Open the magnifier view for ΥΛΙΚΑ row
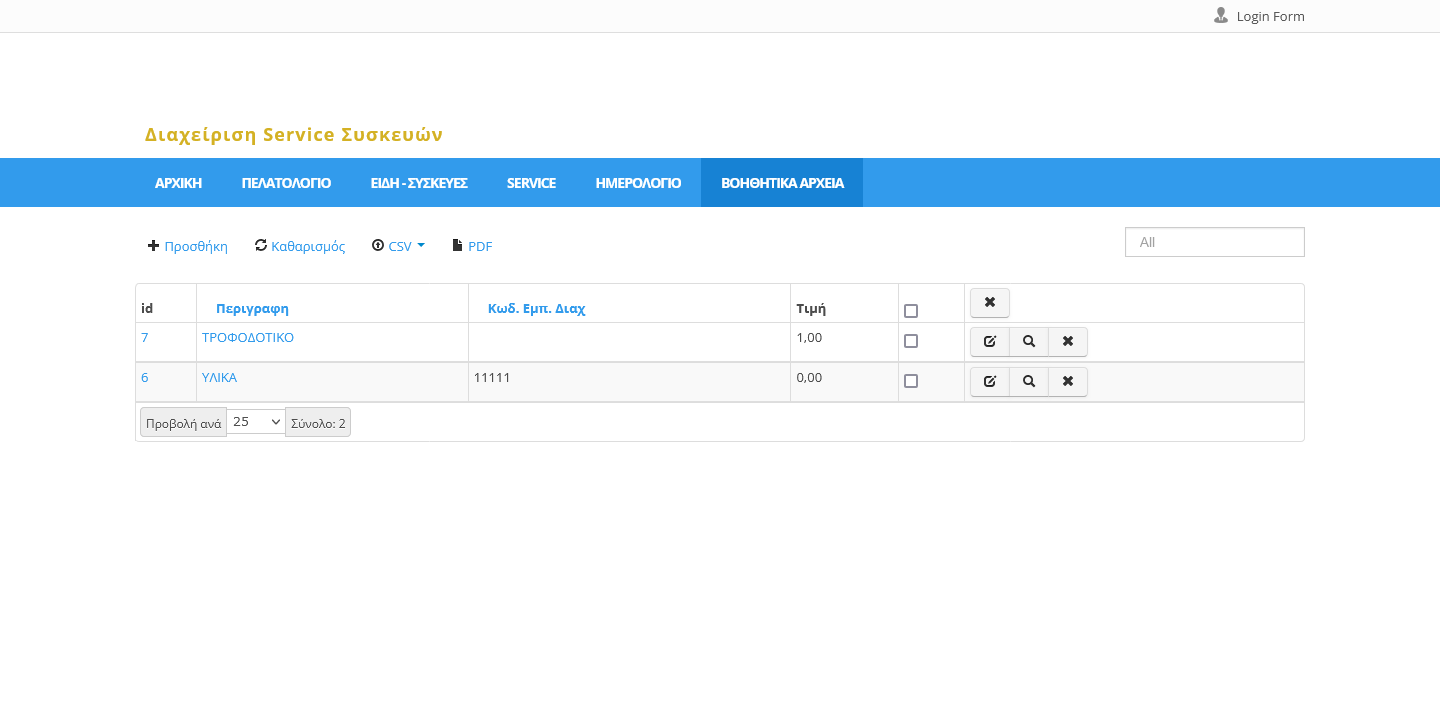The height and width of the screenshot is (719, 1440). pos(1029,382)
